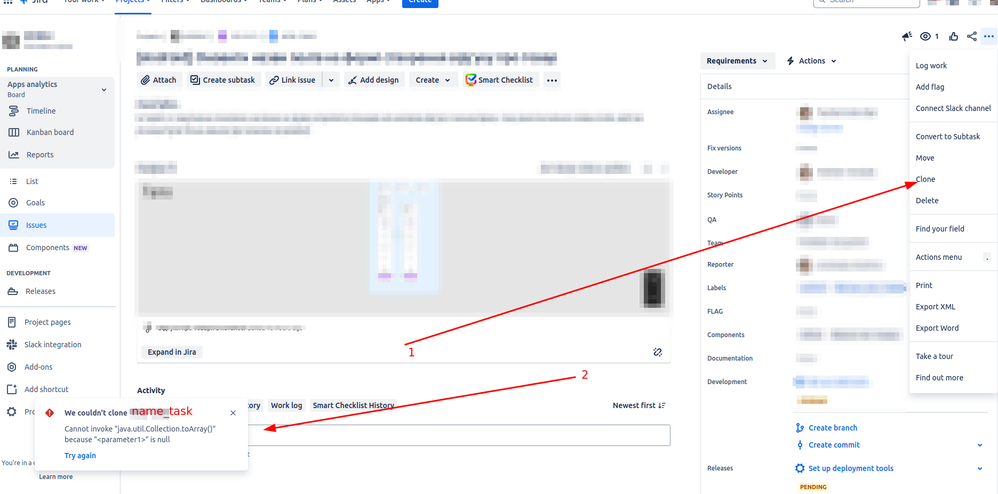Image resolution: width=998 pixels, height=494 pixels.
Task: Switch to Smart Checklist History tab
Action: point(353,406)
